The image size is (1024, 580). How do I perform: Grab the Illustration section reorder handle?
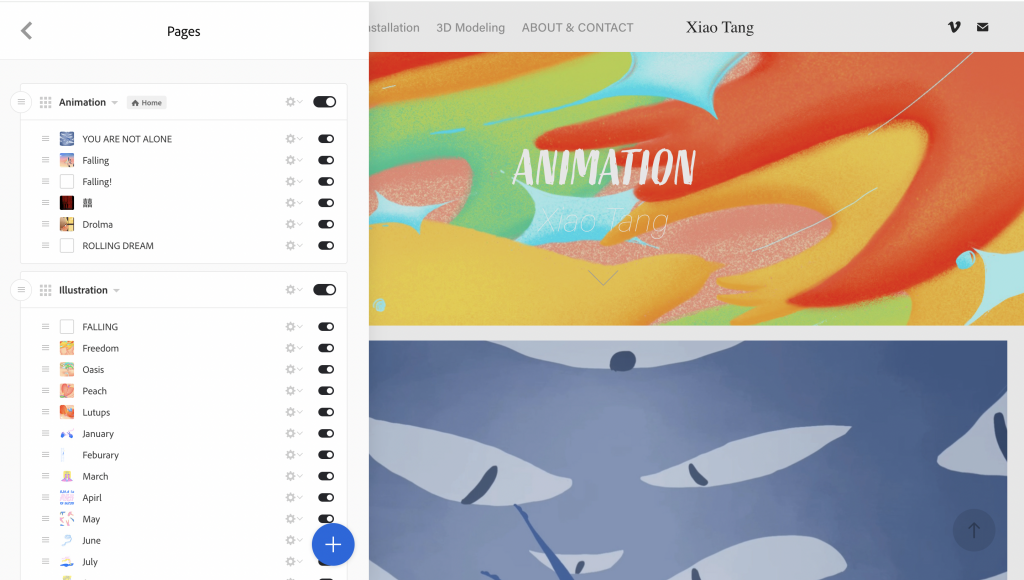click(x=21, y=289)
